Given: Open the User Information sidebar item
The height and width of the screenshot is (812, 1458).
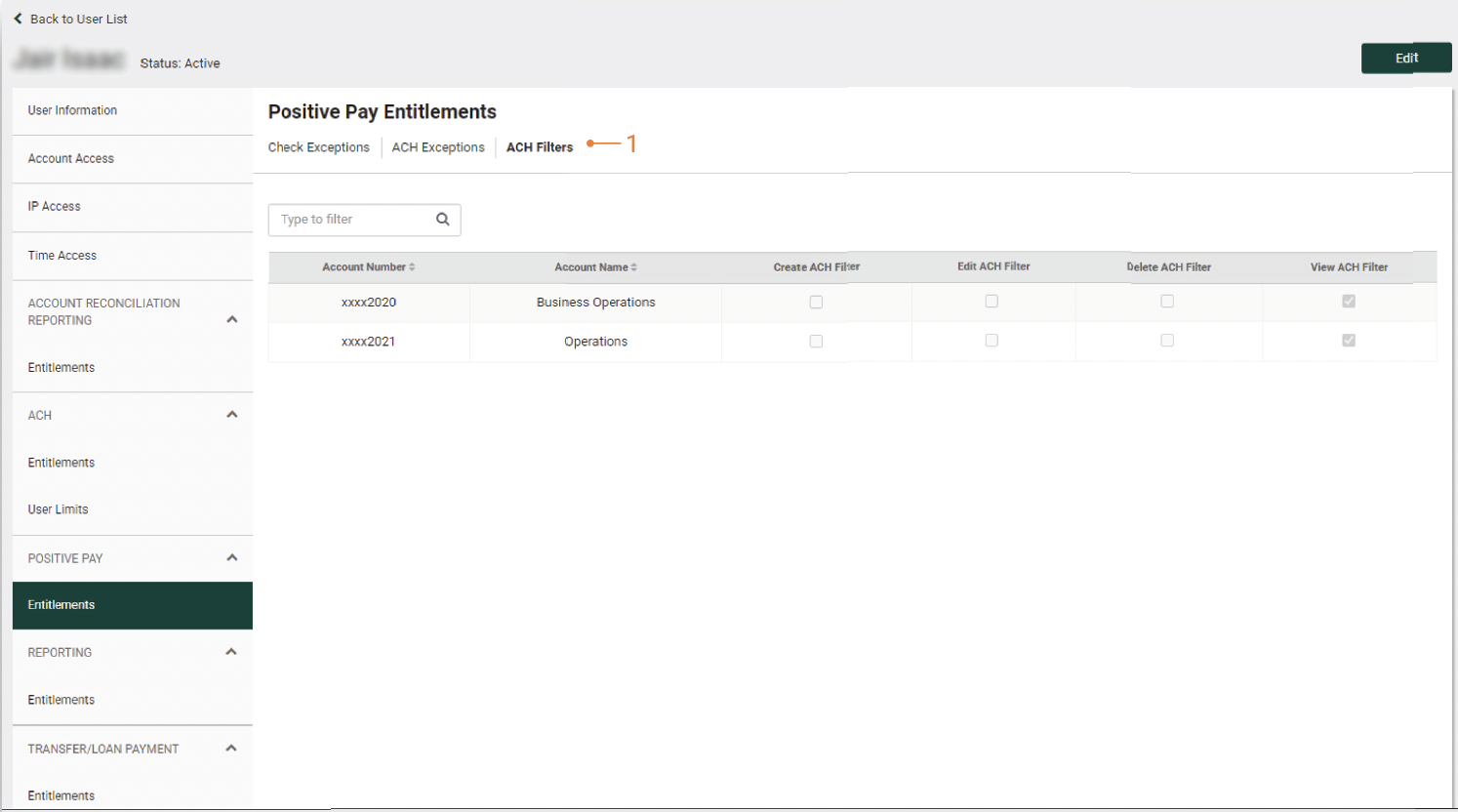Looking at the screenshot, I should [x=72, y=110].
